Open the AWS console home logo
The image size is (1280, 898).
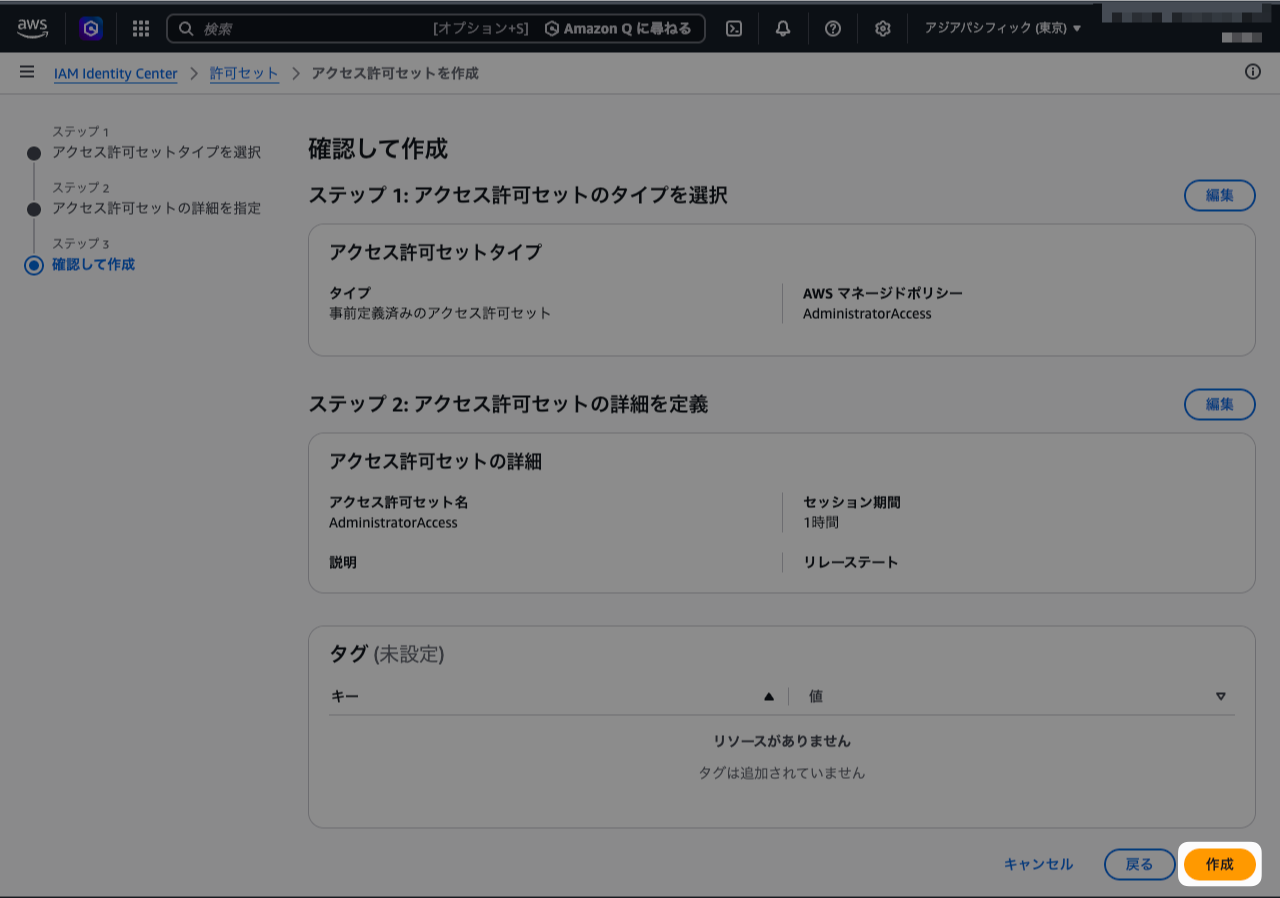click(32, 28)
